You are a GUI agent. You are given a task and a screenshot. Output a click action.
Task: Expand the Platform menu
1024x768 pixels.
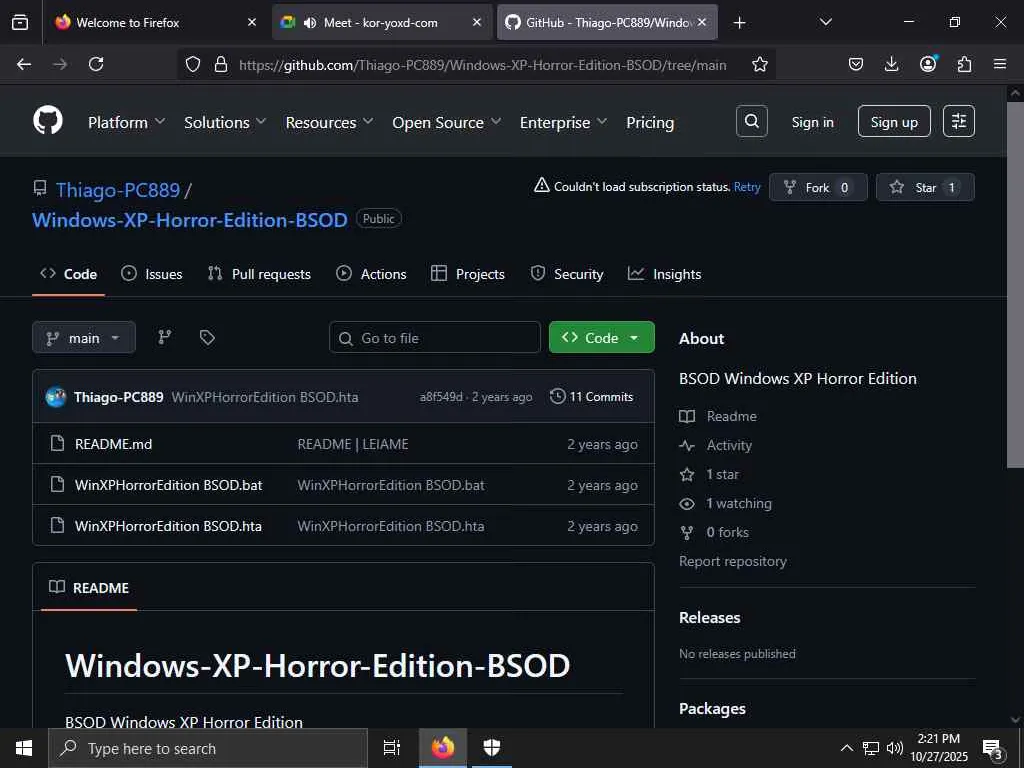click(x=126, y=122)
